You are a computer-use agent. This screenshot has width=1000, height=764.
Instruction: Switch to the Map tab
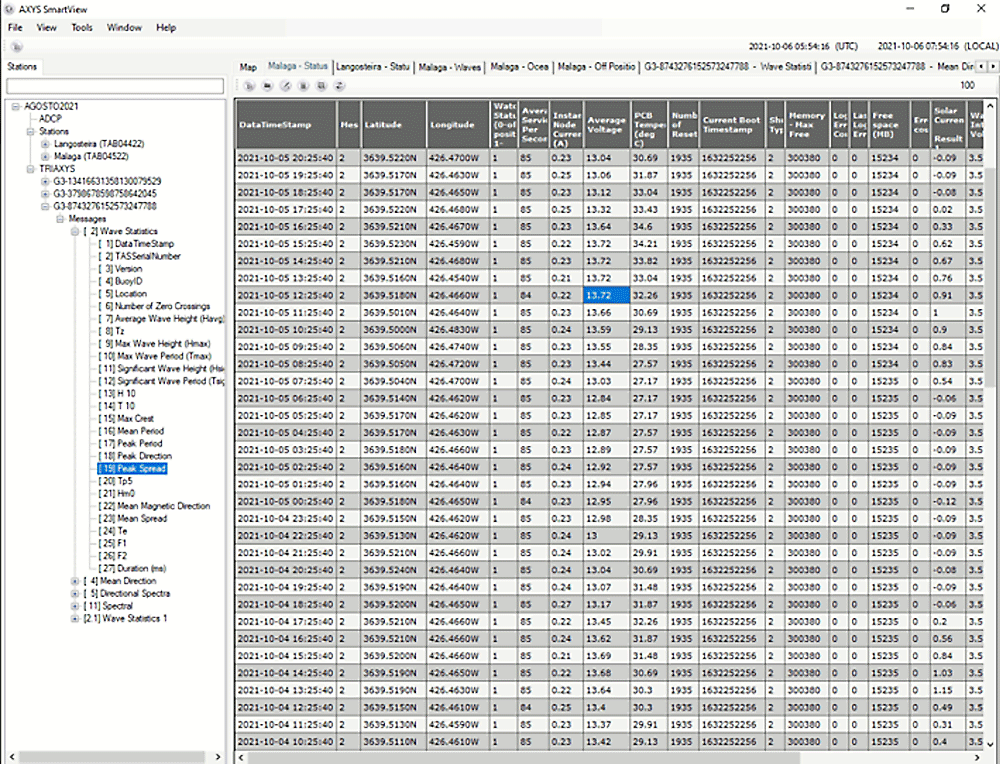tap(248, 67)
